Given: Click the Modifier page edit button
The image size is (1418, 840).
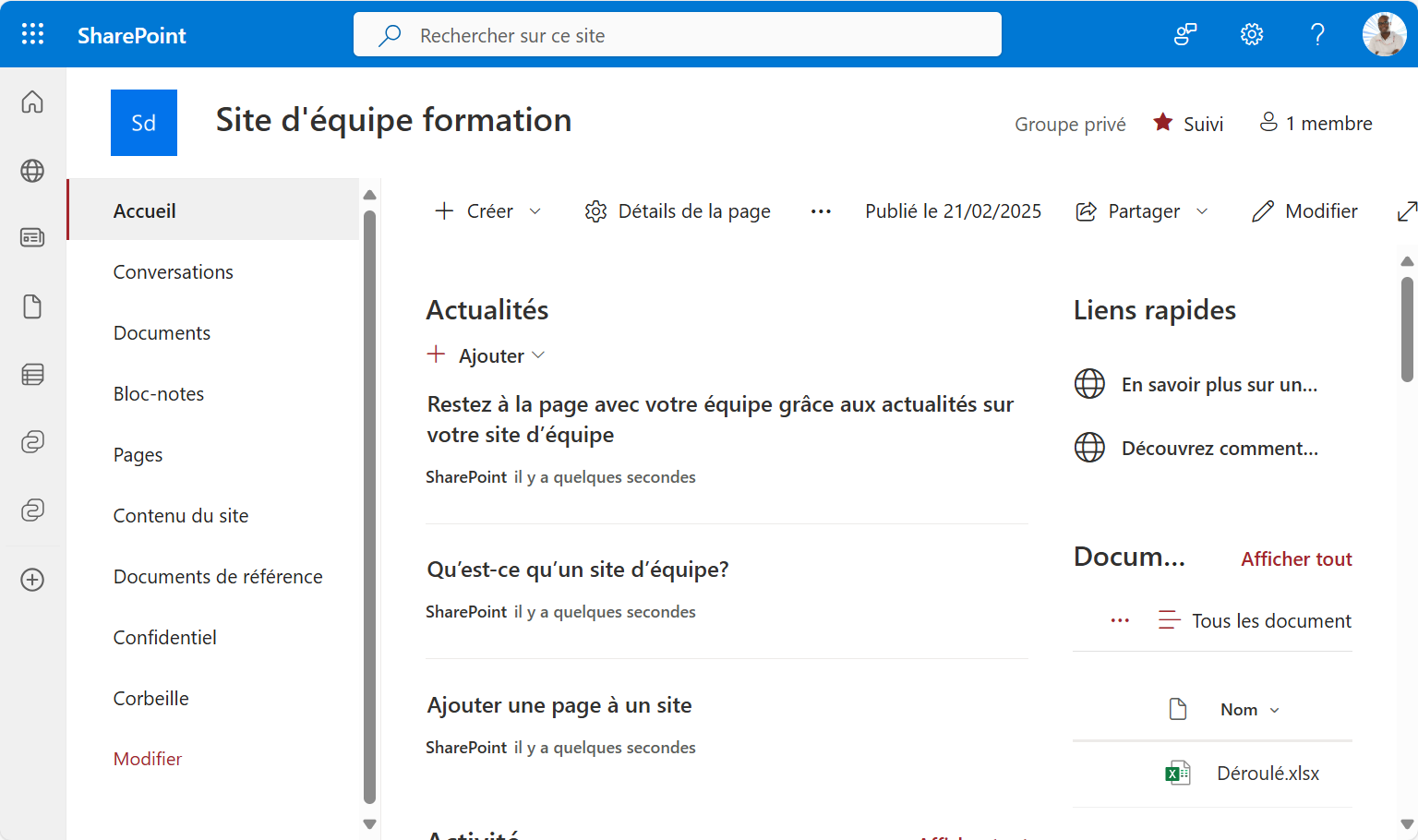Looking at the screenshot, I should point(1304,211).
